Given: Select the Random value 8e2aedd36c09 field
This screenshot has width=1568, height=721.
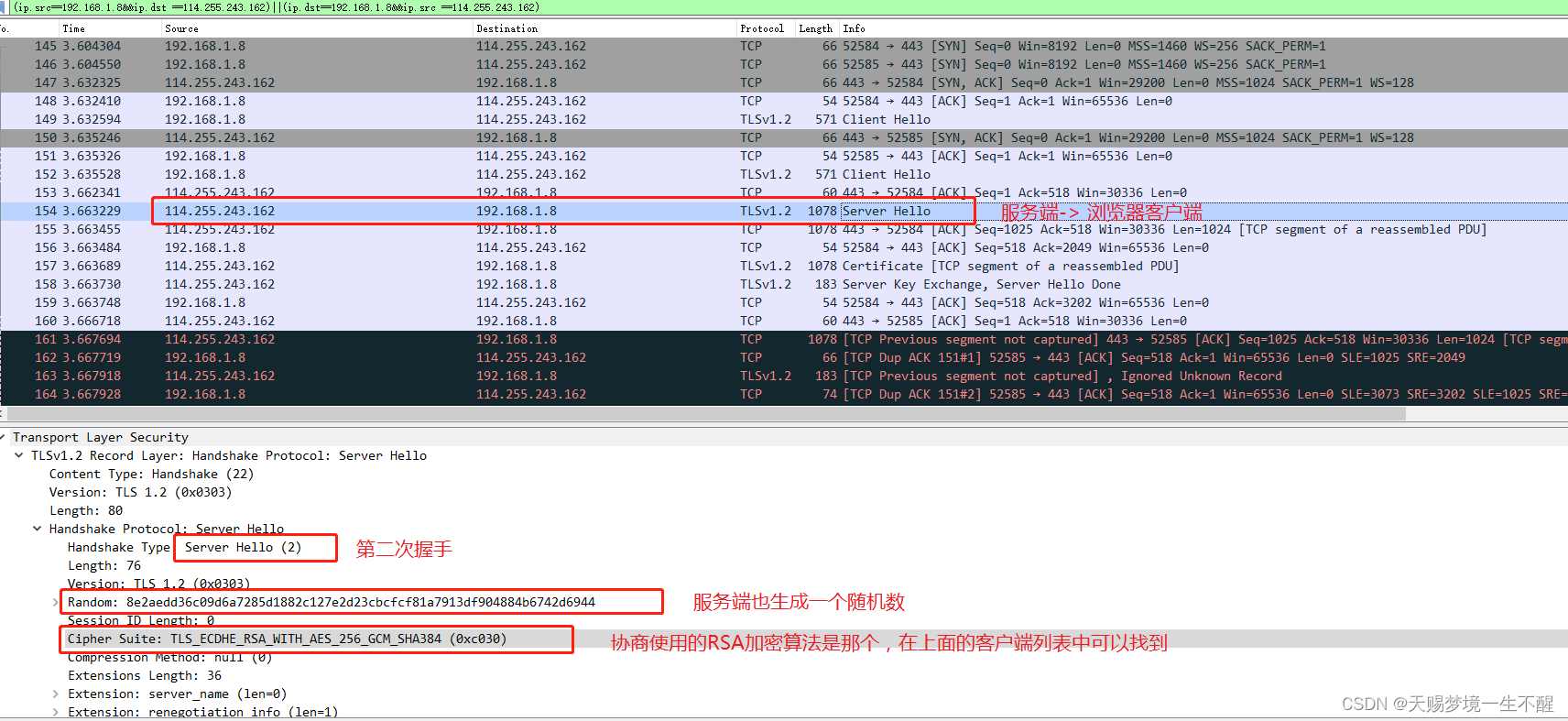Looking at the screenshot, I should point(332,602).
